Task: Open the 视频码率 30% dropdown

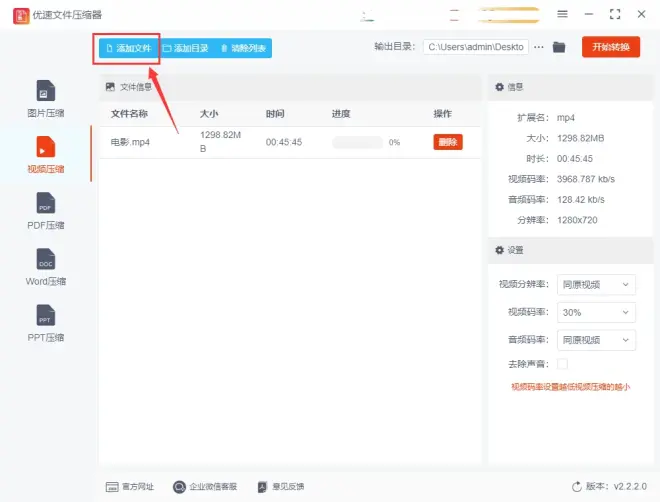Action: coord(596,312)
